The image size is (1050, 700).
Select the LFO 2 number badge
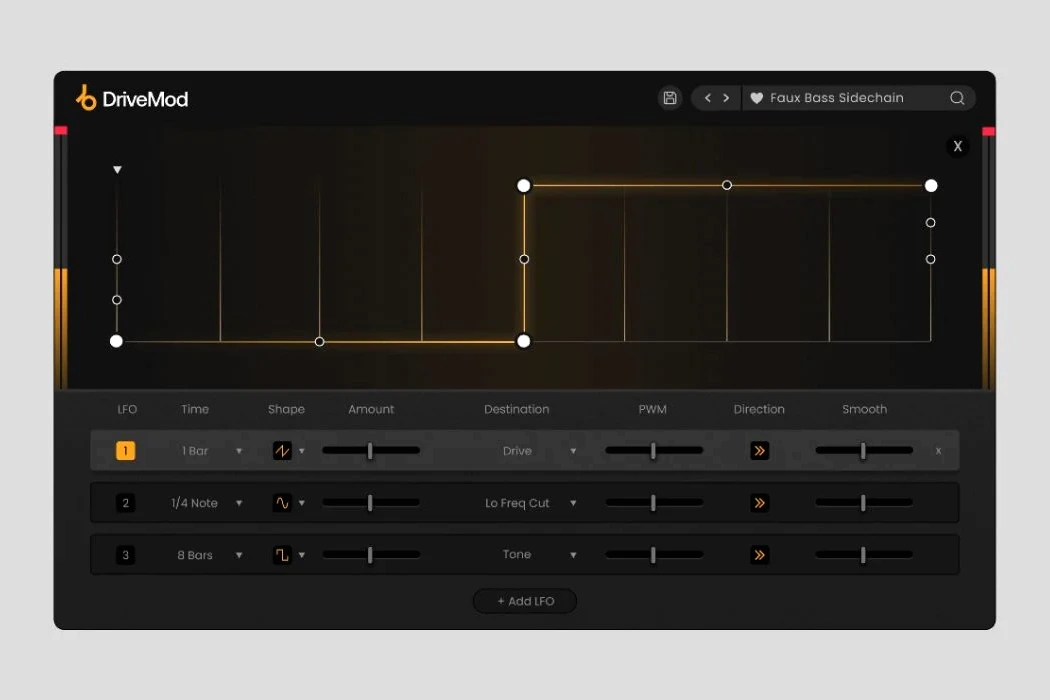(x=125, y=503)
